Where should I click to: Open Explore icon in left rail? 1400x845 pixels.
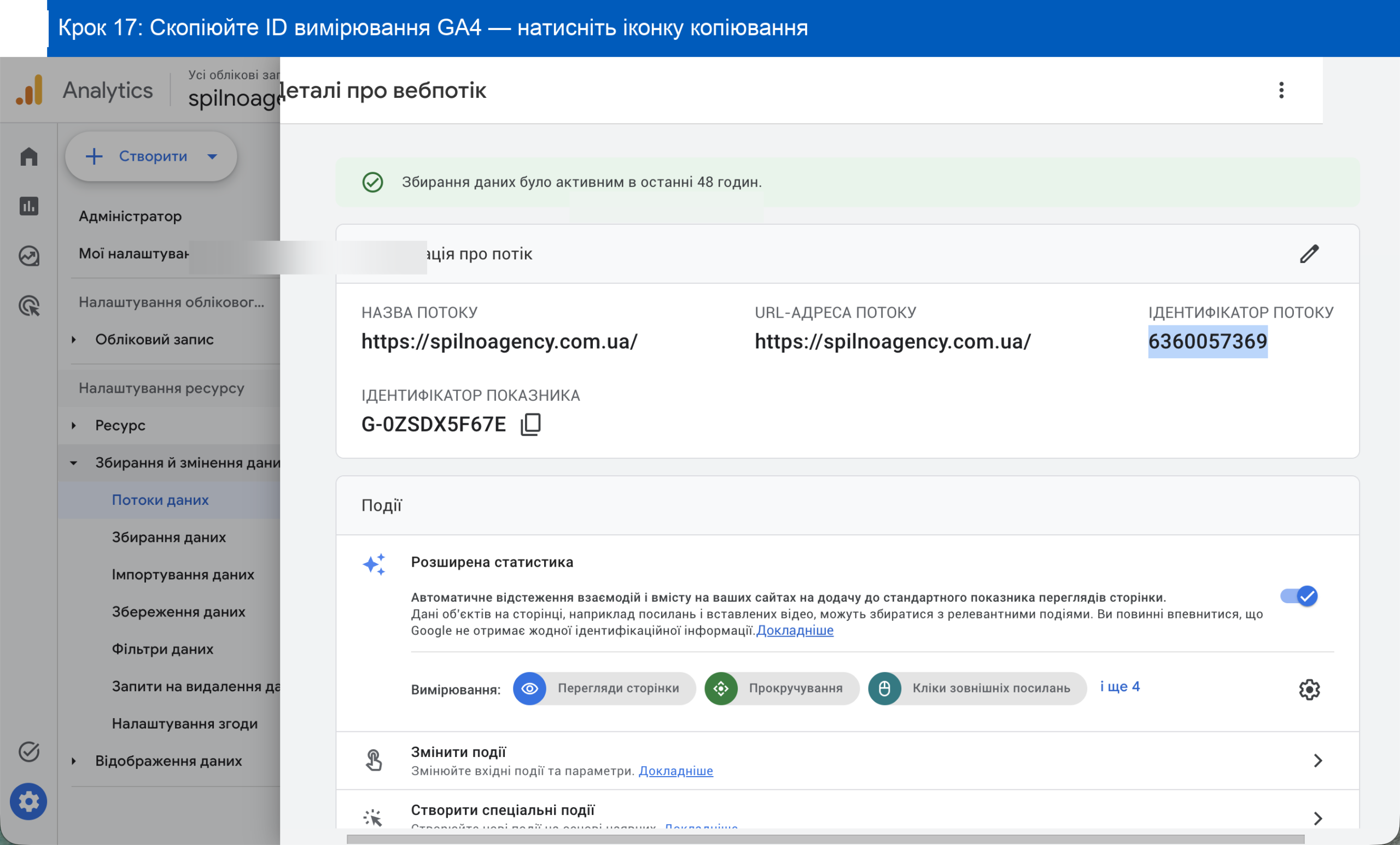29,257
